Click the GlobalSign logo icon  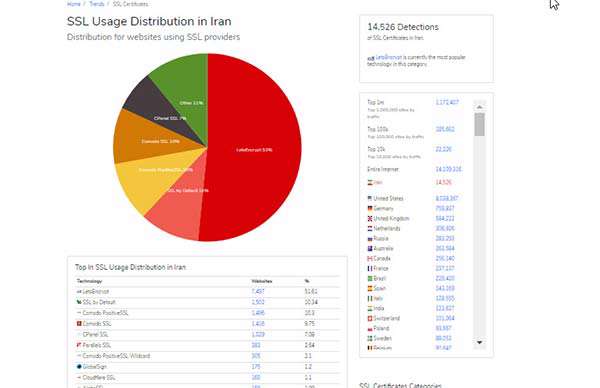79,366
